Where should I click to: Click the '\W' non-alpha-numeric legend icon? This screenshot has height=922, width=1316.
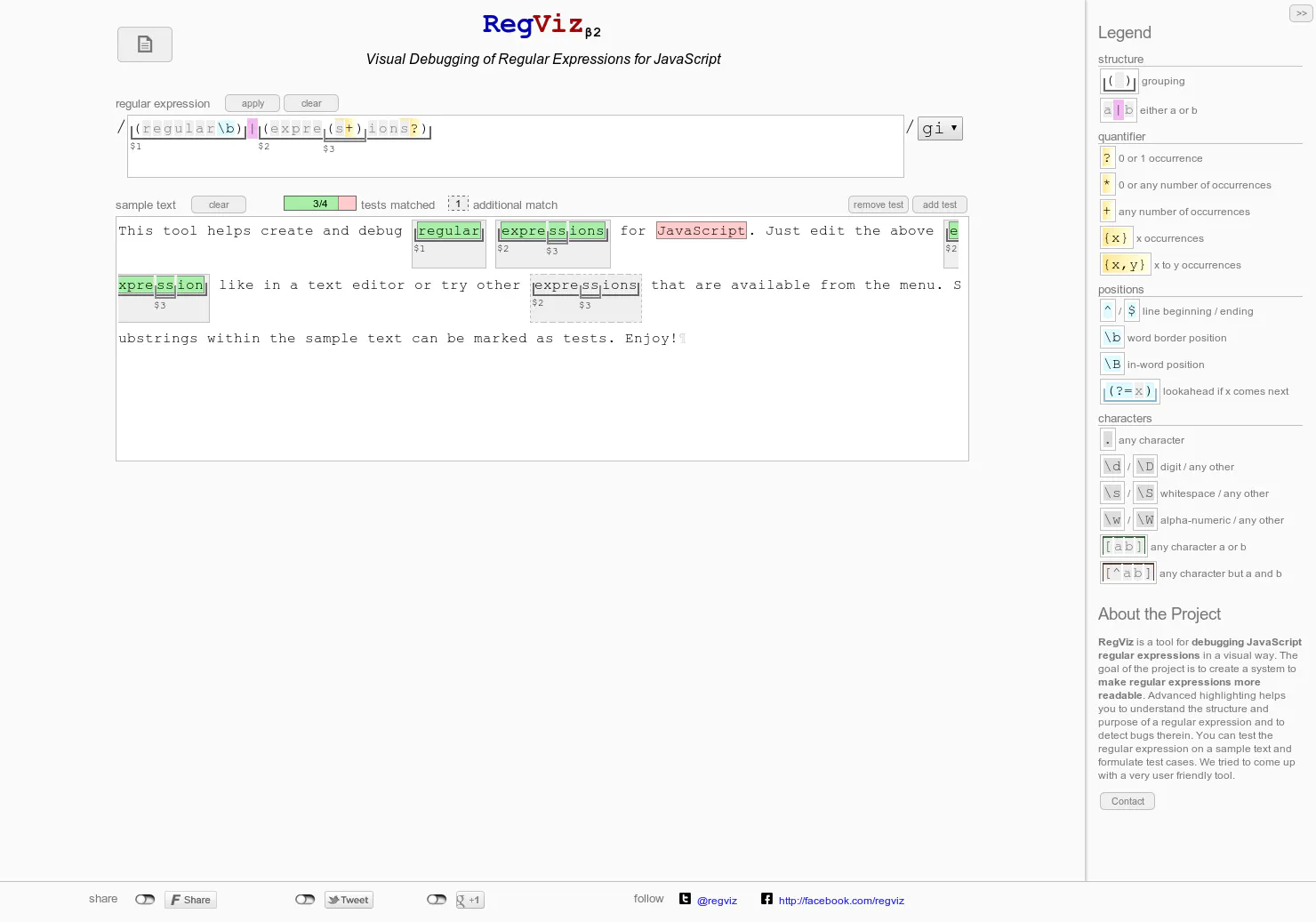pyautogui.click(x=1145, y=520)
